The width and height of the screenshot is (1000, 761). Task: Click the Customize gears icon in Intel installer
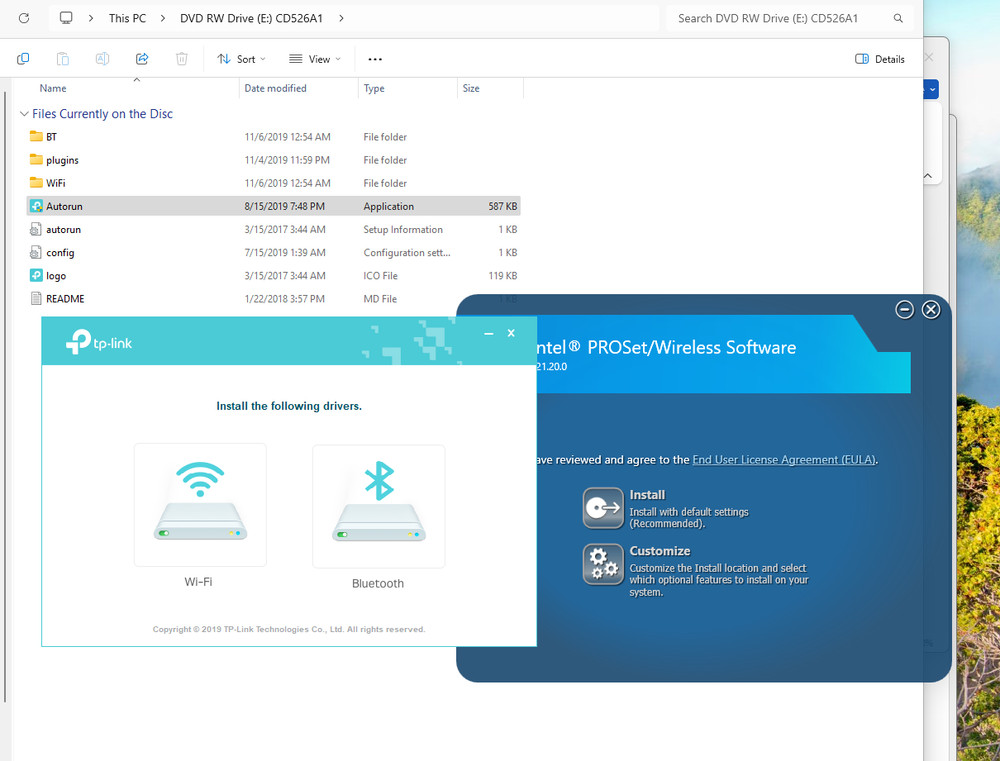(603, 564)
